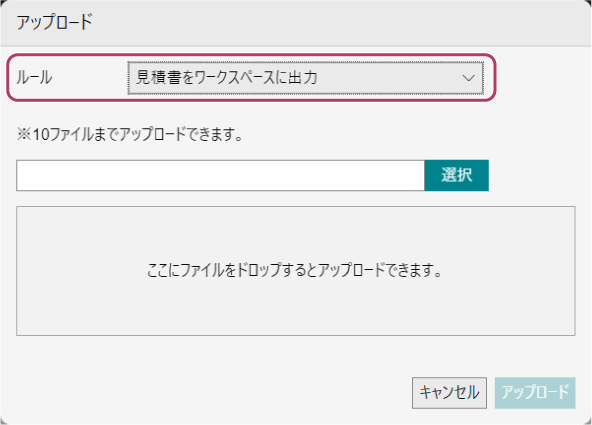Screen dimensions: 592x425
Task: Click the pink-highlighted ルール row
Action: (x=251, y=78)
